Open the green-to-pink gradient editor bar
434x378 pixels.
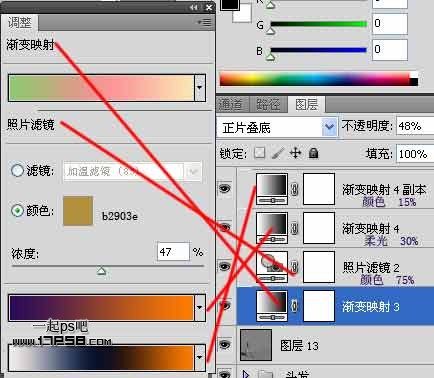tap(101, 88)
